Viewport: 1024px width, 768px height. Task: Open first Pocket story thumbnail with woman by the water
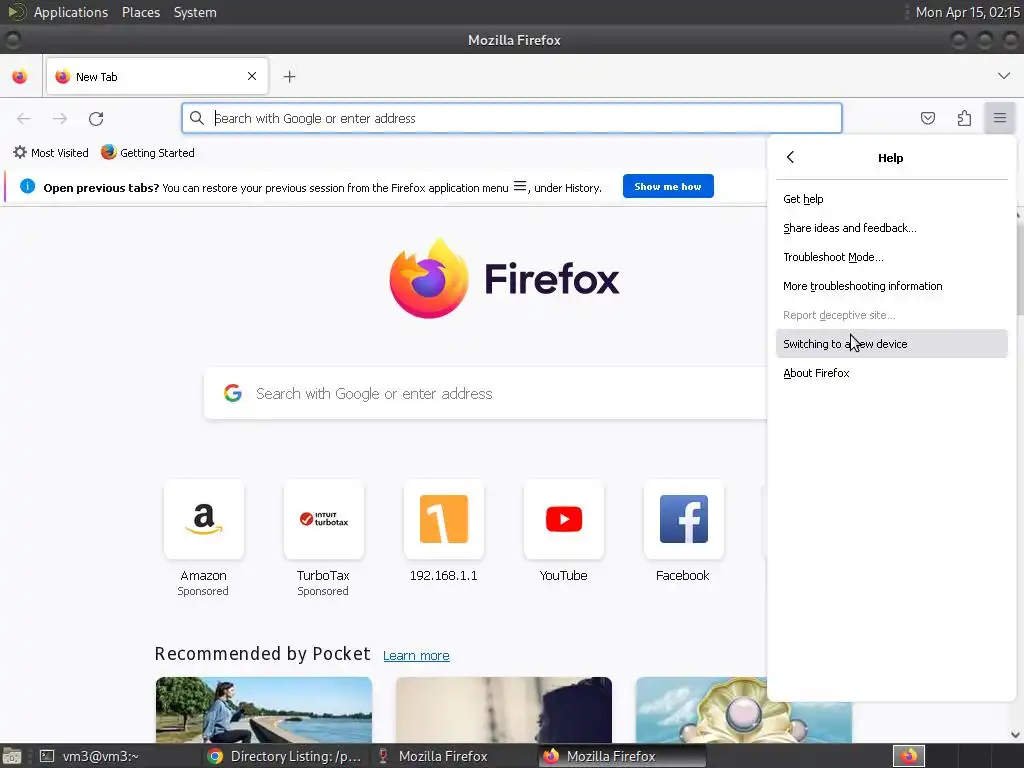(264, 710)
